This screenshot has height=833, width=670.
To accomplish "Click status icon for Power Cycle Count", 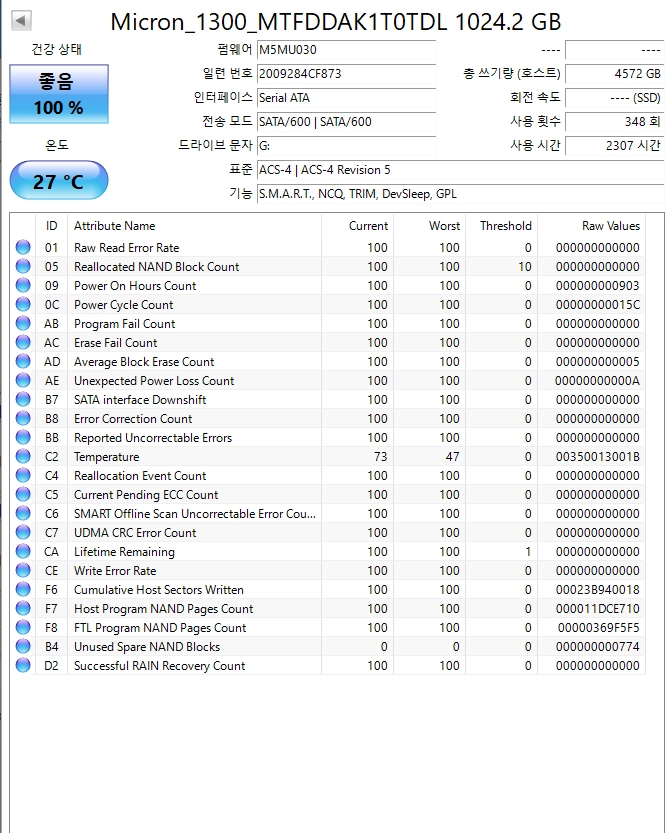I will [23, 304].
